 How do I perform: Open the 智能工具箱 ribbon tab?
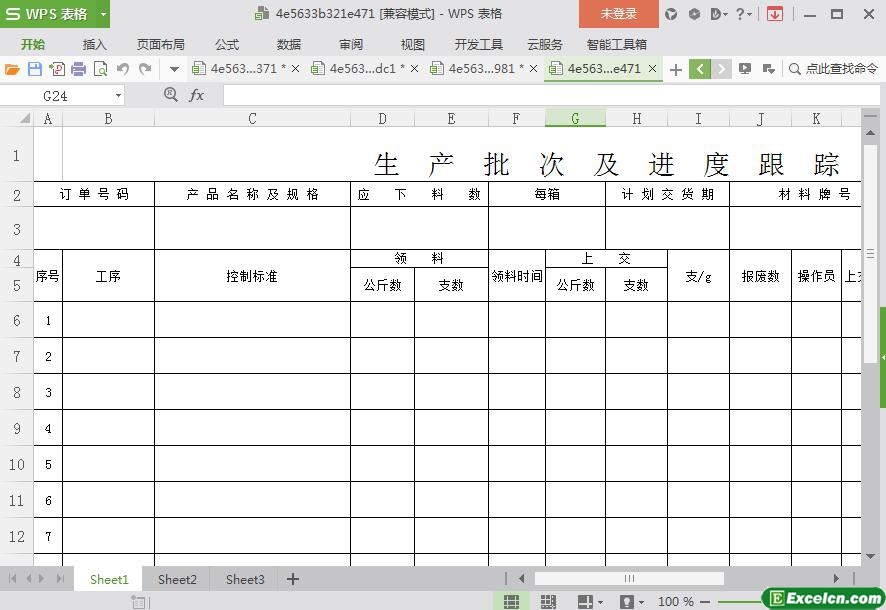coord(617,45)
